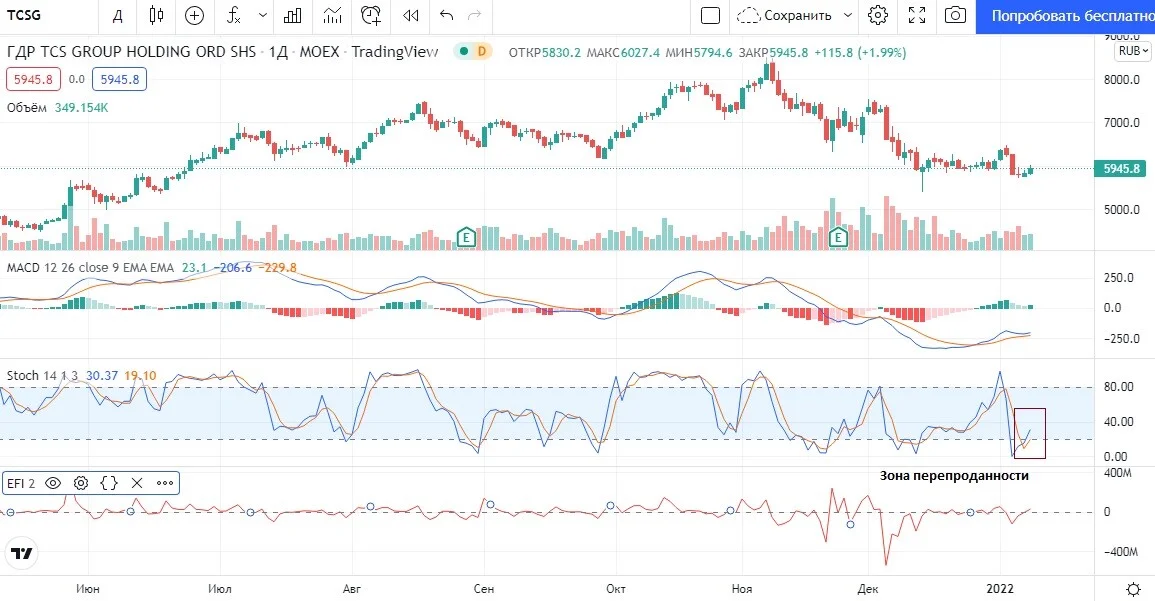Select the Stoch 14 1 3 indicator legend
The width and height of the screenshot is (1155, 601).
(x=42, y=376)
